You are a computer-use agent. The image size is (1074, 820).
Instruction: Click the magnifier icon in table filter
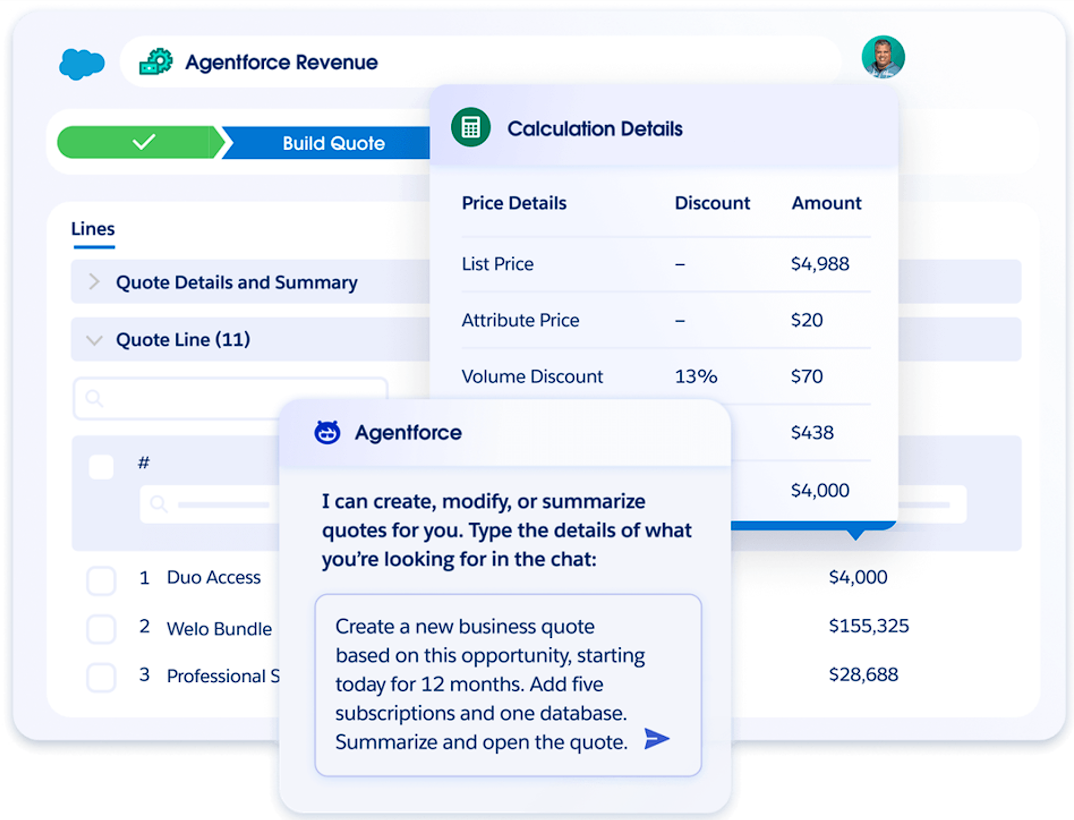(159, 504)
